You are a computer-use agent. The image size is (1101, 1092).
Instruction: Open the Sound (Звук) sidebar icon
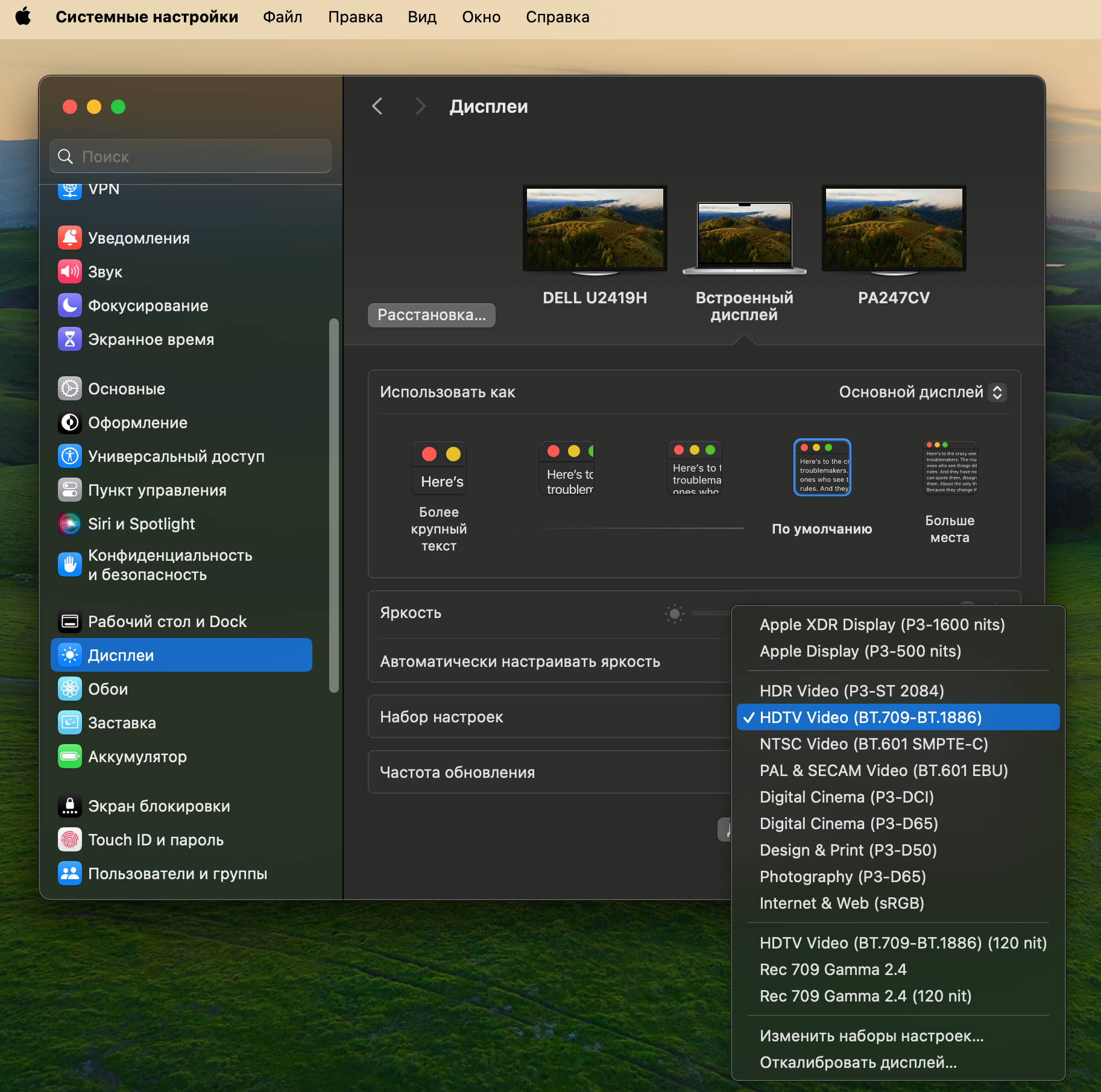click(x=70, y=272)
